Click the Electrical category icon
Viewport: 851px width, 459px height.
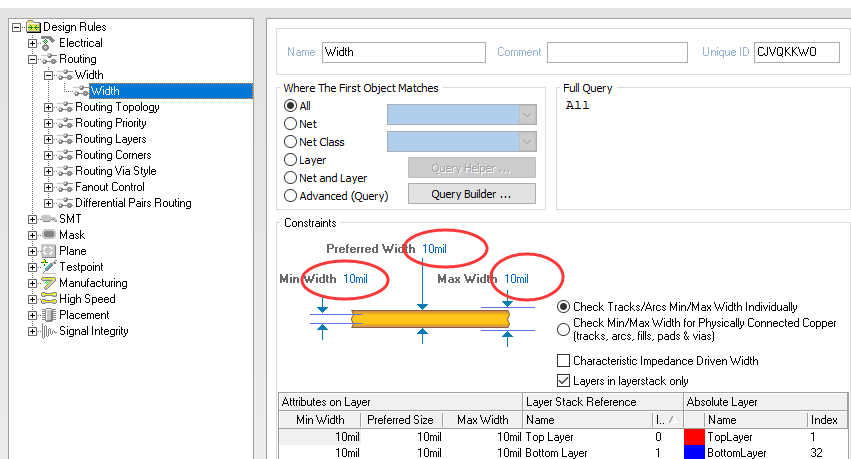49,43
